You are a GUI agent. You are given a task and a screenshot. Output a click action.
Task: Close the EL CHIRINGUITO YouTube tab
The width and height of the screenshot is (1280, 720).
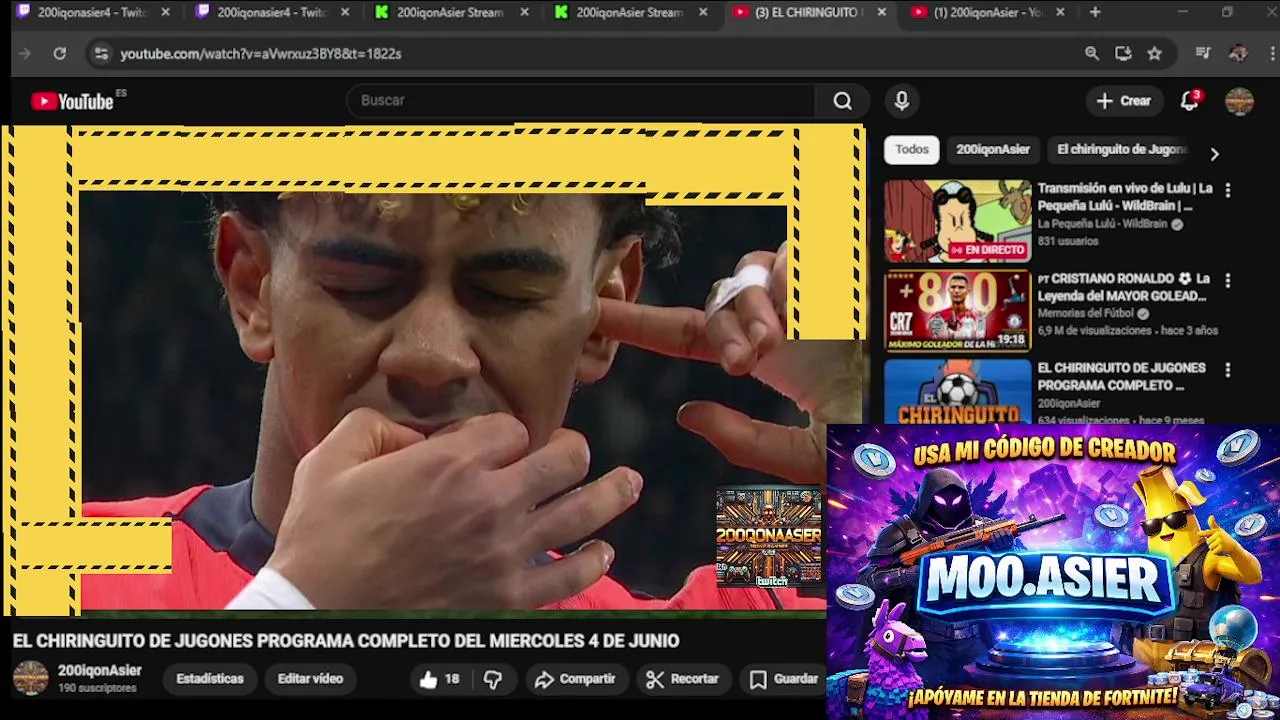pyautogui.click(x=881, y=12)
